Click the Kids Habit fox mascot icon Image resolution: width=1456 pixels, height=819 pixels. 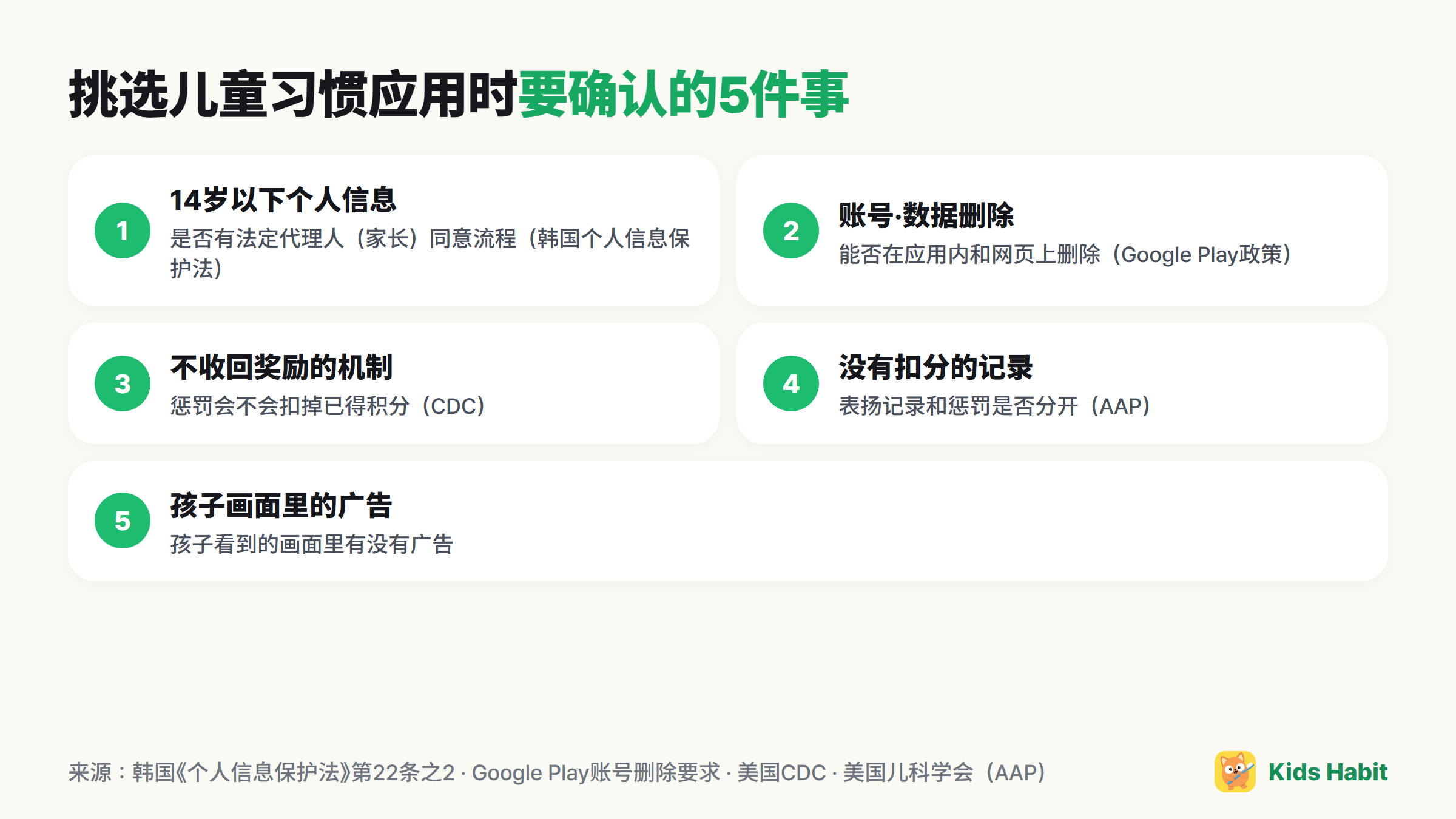[x=1235, y=772]
